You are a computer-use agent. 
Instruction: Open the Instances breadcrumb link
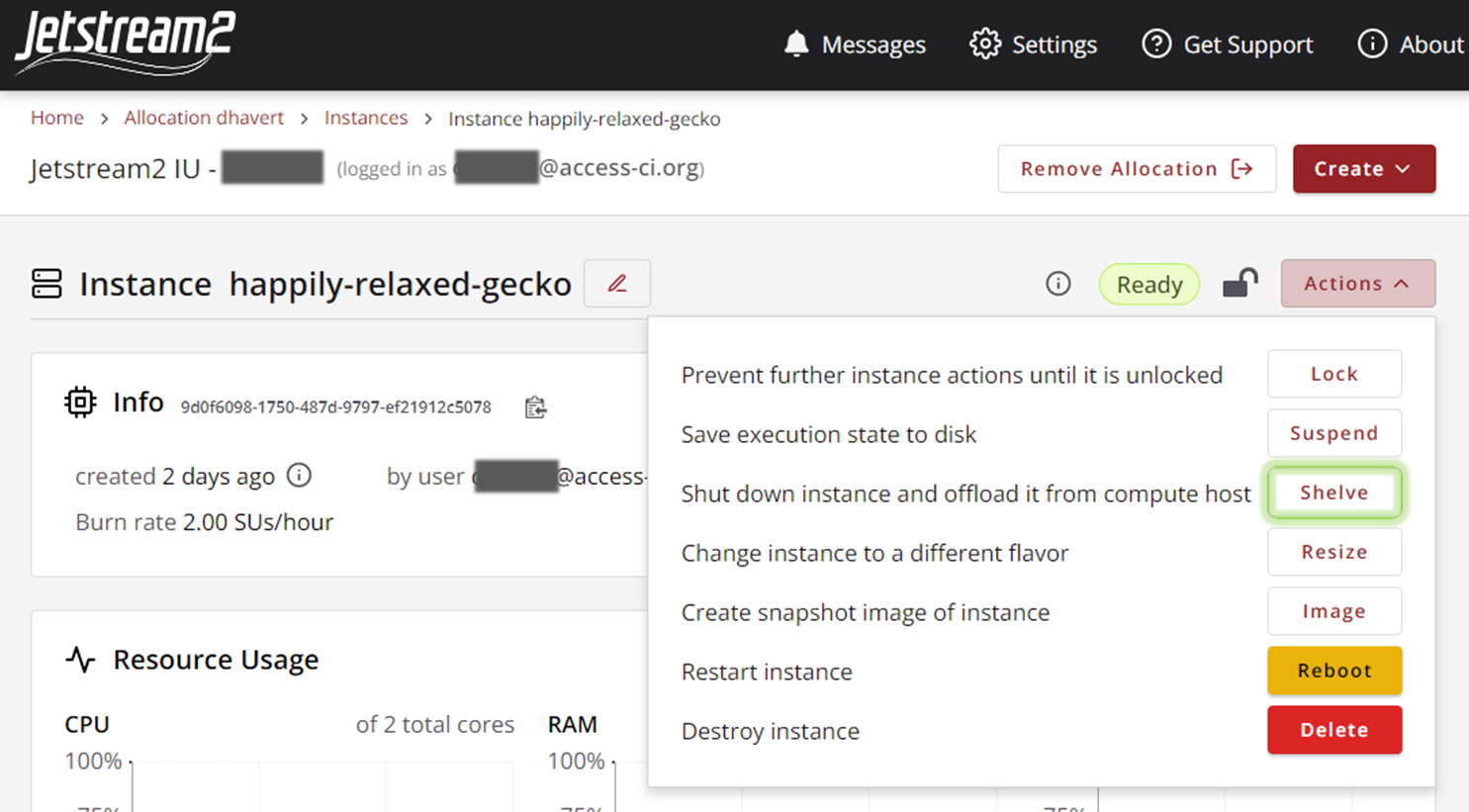click(x=366, y=118)
